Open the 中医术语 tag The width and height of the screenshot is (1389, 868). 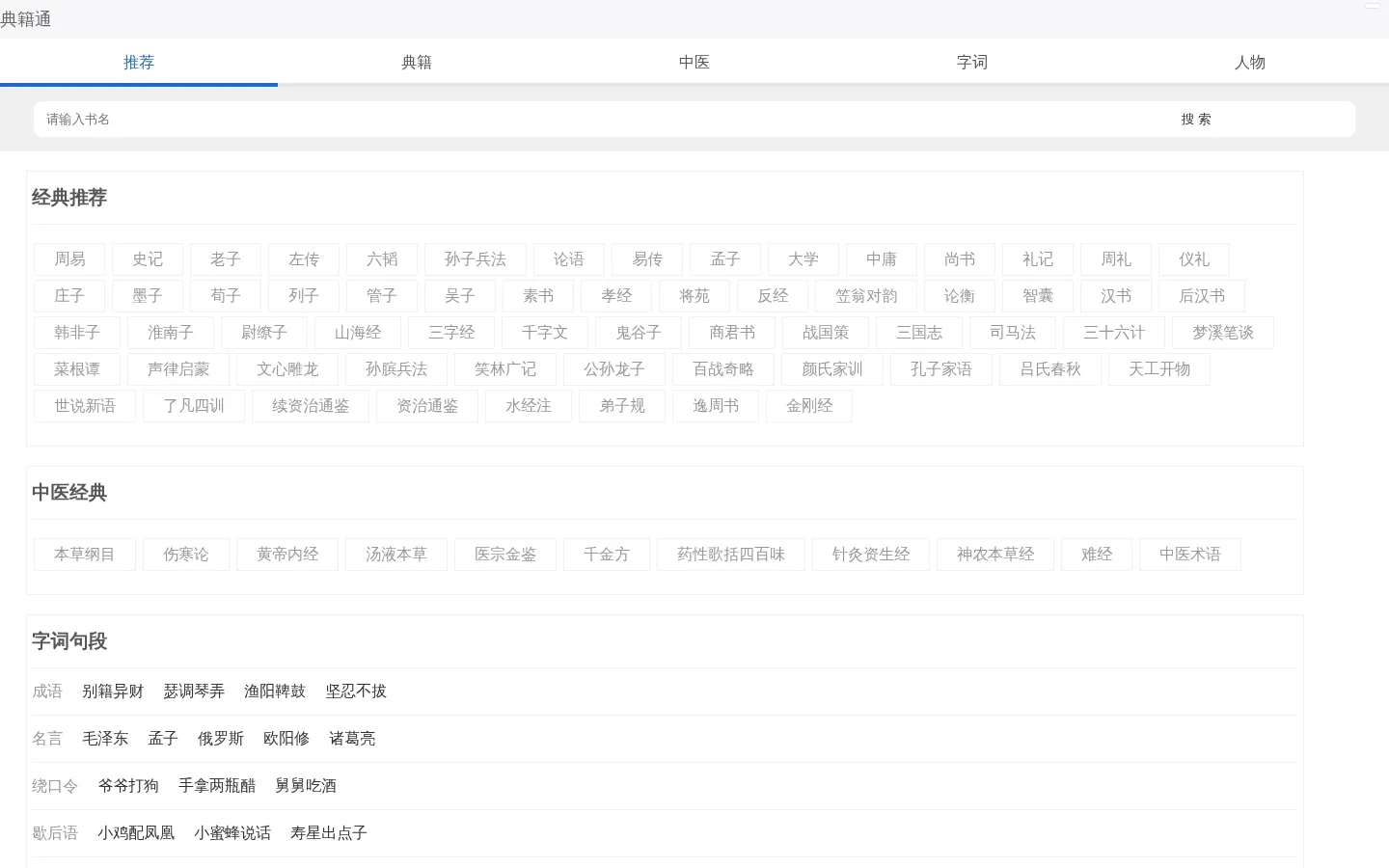(x=1190, y=555)
